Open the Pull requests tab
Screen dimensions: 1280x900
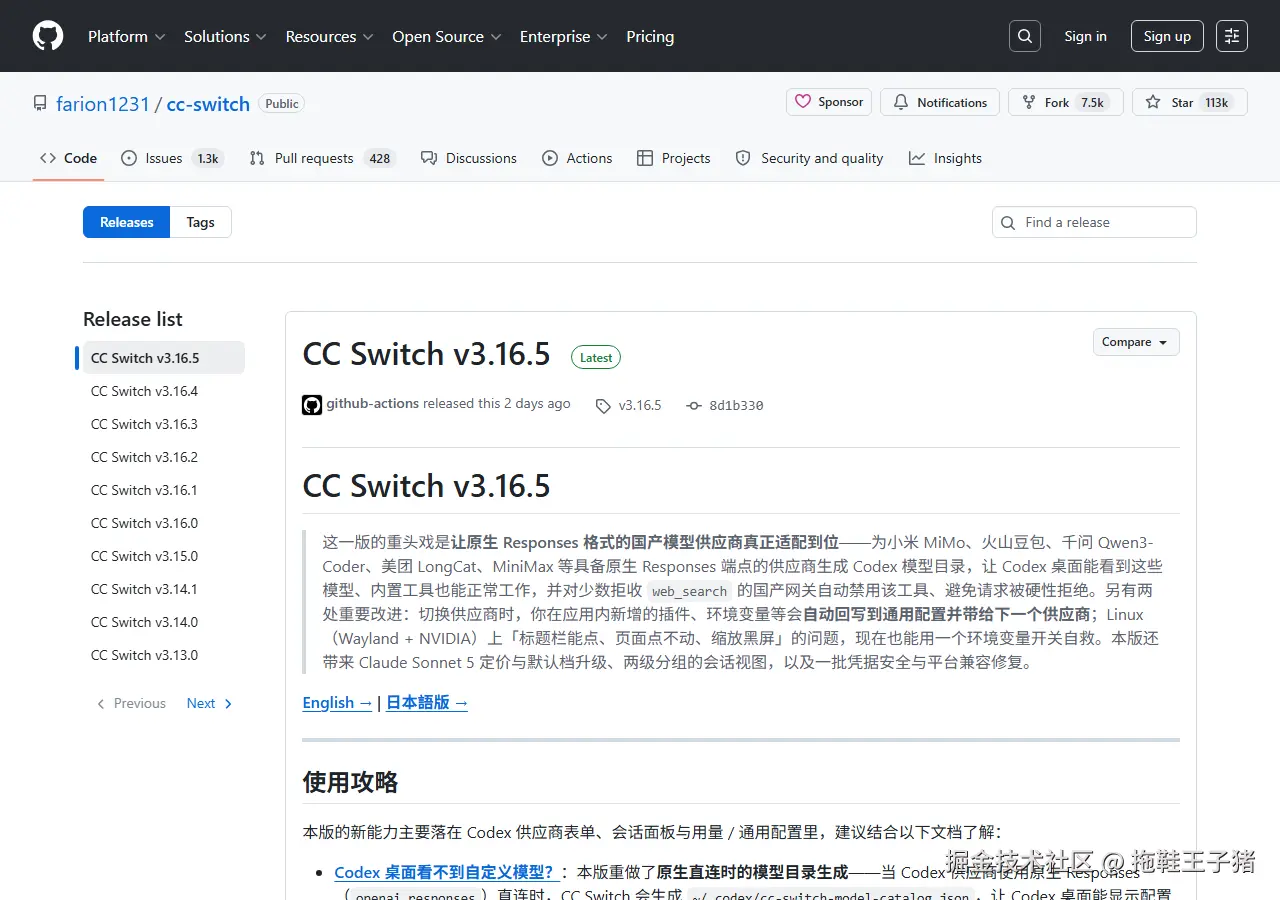point(322,158)
